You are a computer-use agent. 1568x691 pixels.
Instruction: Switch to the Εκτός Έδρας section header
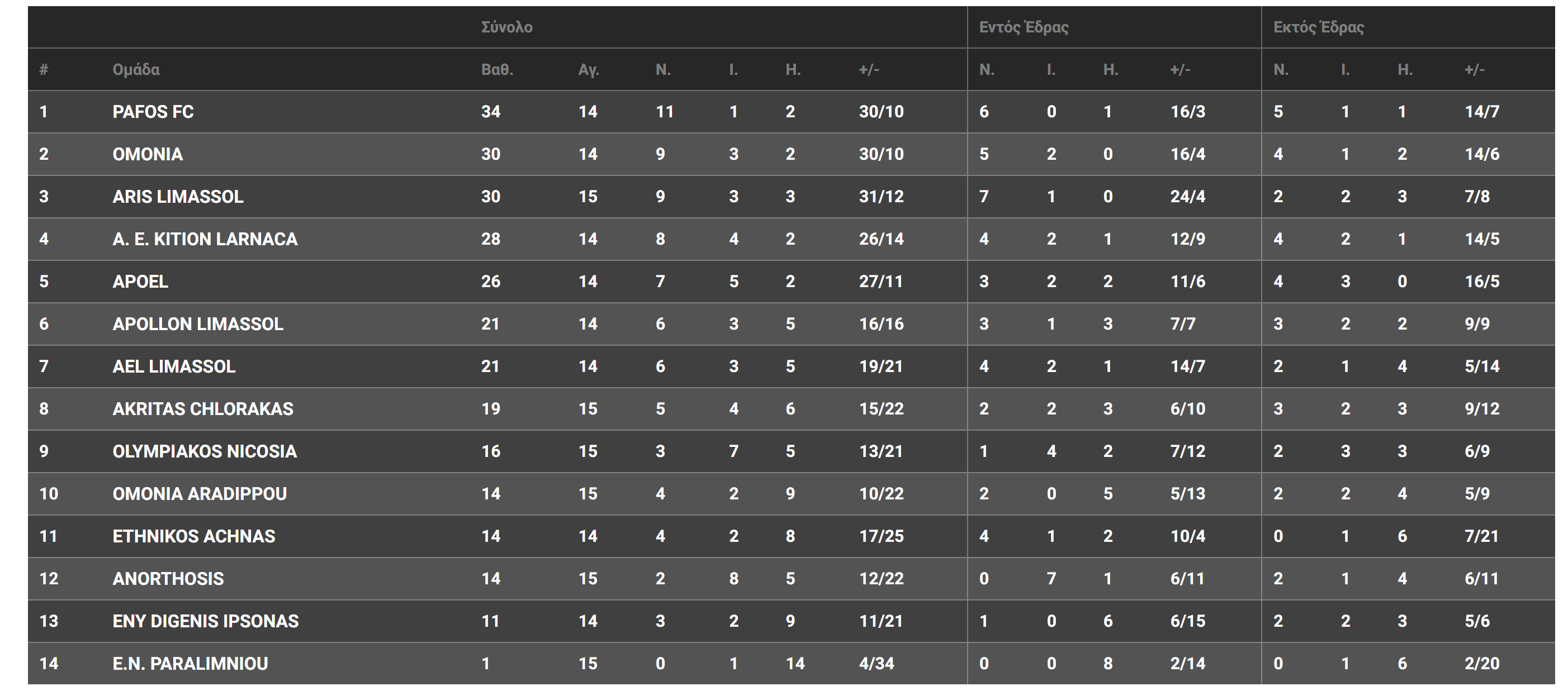coord(1319,27)
